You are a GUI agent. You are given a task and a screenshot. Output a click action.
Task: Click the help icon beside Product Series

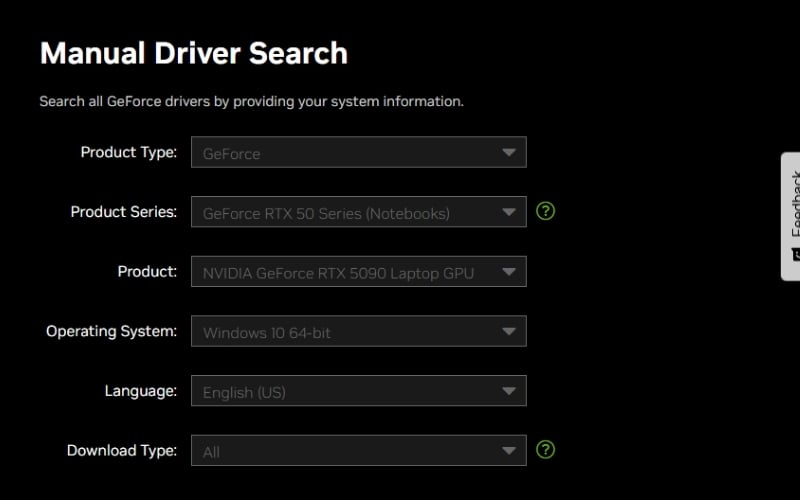545,211
